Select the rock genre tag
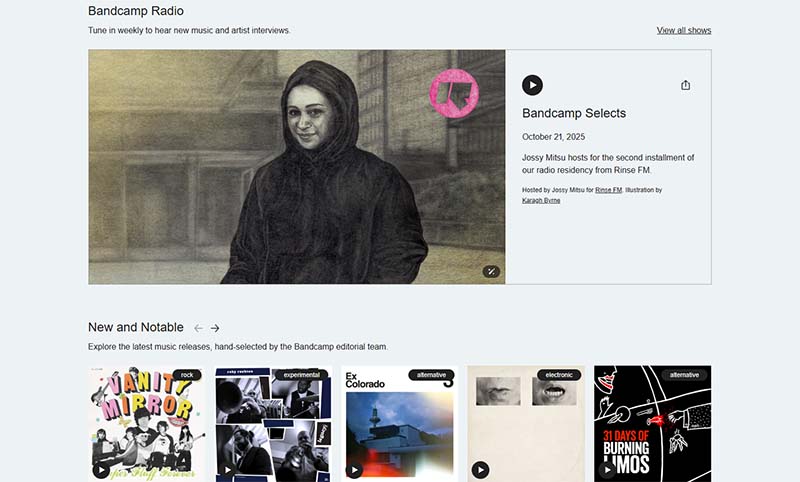800x482 pixels. click(187, 375)
